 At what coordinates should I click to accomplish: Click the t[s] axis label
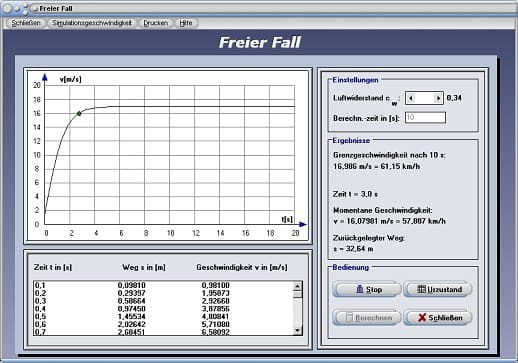pos(287,219)
